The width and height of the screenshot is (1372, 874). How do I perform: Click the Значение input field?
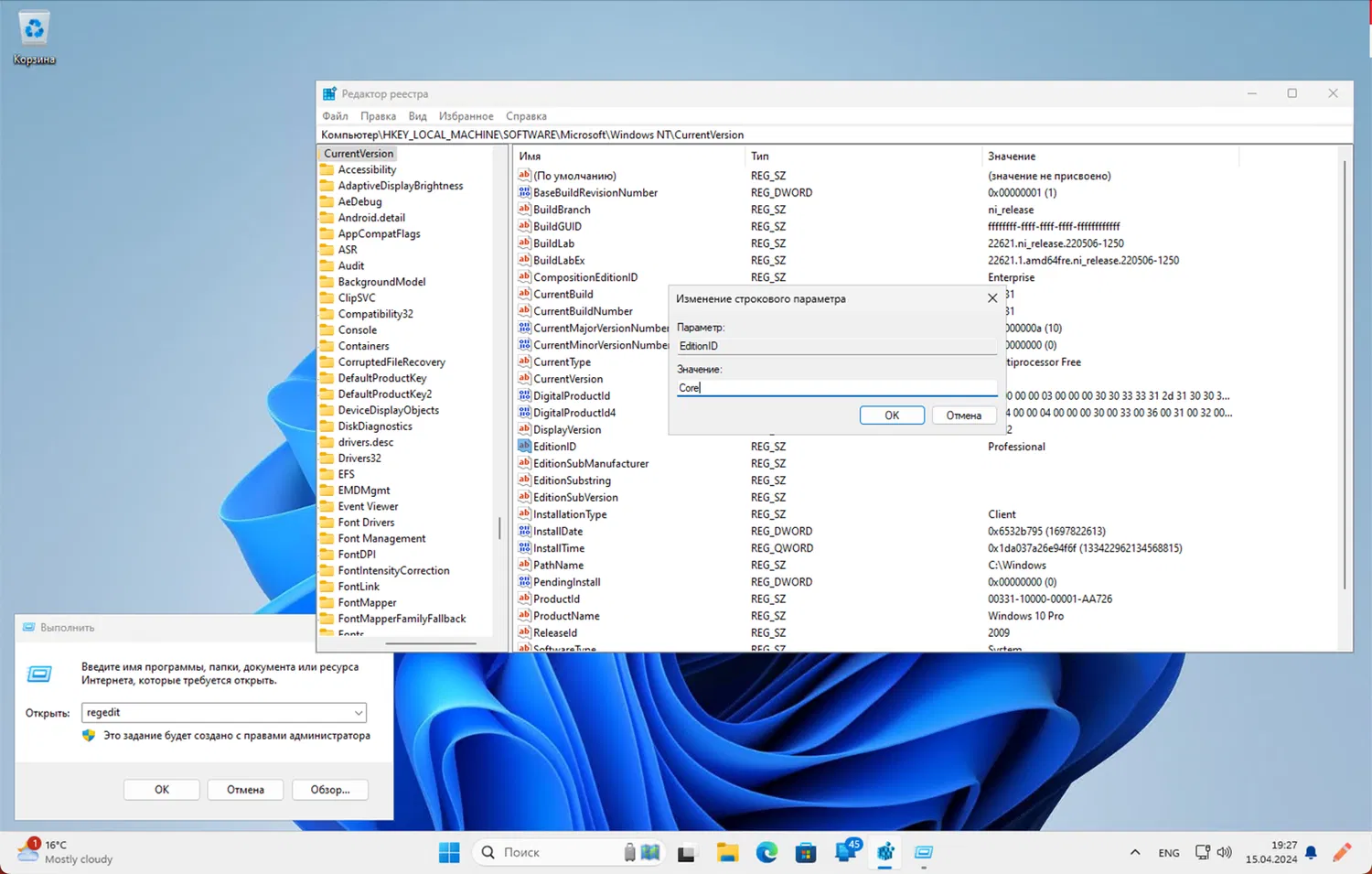pyautogui.click(x=836, y=388)
